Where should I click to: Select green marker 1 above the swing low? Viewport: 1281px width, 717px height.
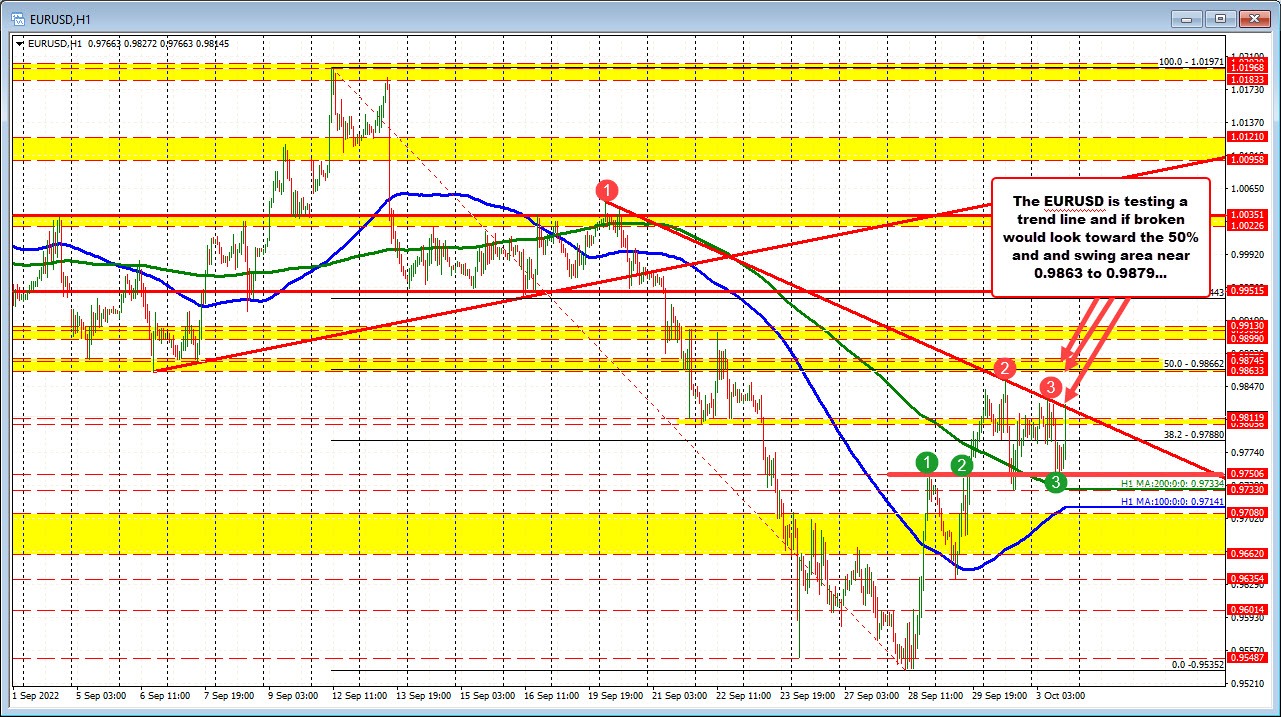[925, 462]
